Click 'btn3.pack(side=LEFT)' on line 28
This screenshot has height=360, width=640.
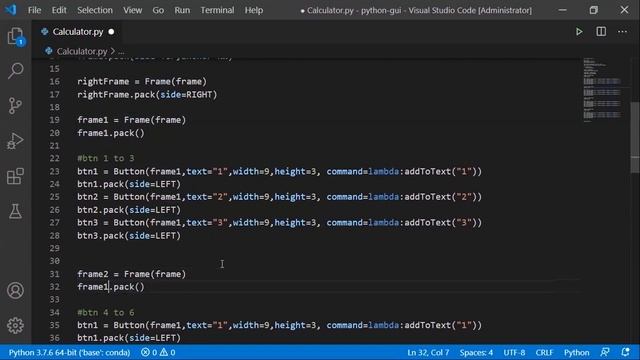pyautogui.click(x=129, y=236)
